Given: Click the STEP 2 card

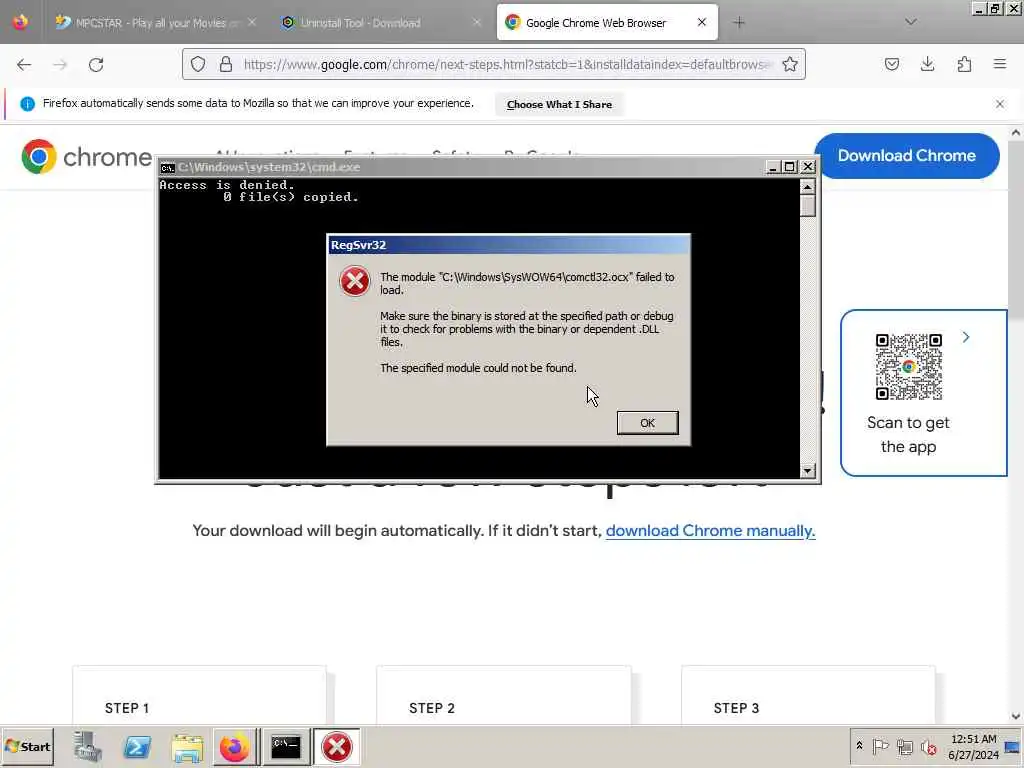Looking at the screenshot, I should pyautogui.click(x=504, y=696).
